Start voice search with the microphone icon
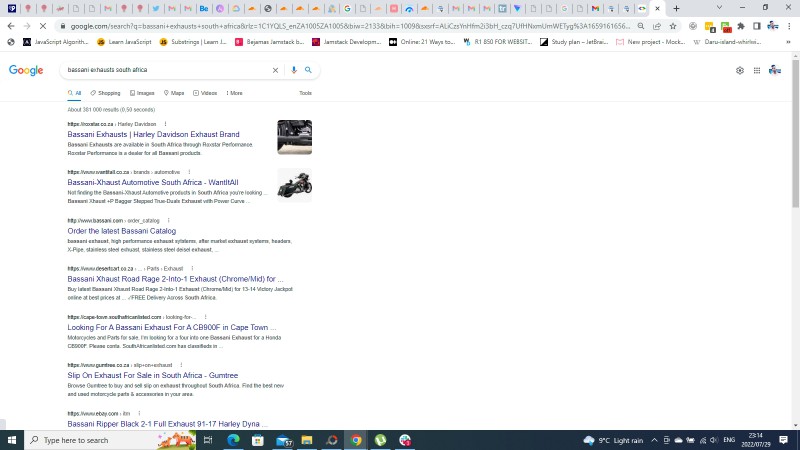 tap(294, 70)
